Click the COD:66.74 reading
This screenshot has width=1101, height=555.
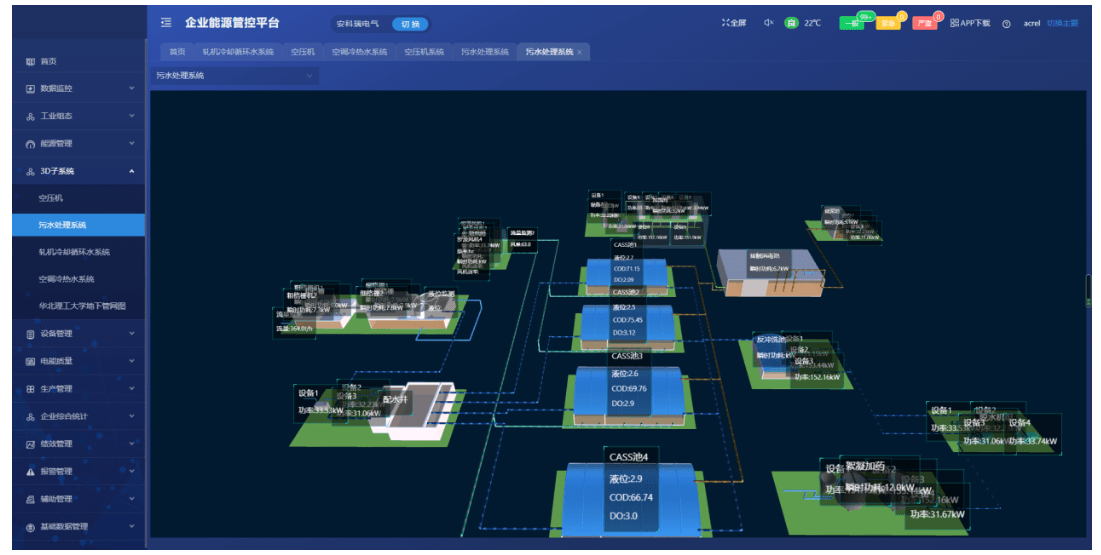pyautogui.click(x=631, y=497)
